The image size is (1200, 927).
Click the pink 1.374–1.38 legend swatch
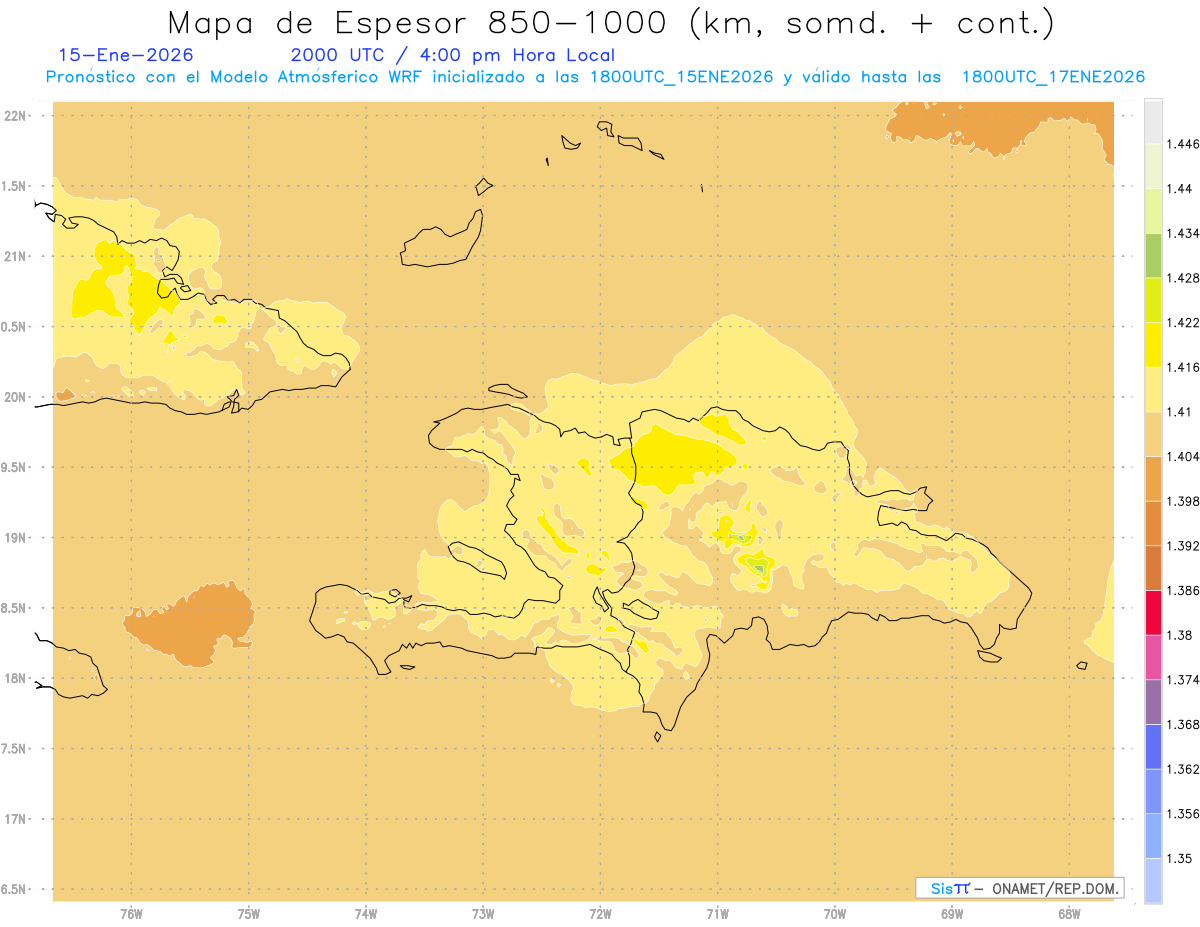[x=1153, y=657]
